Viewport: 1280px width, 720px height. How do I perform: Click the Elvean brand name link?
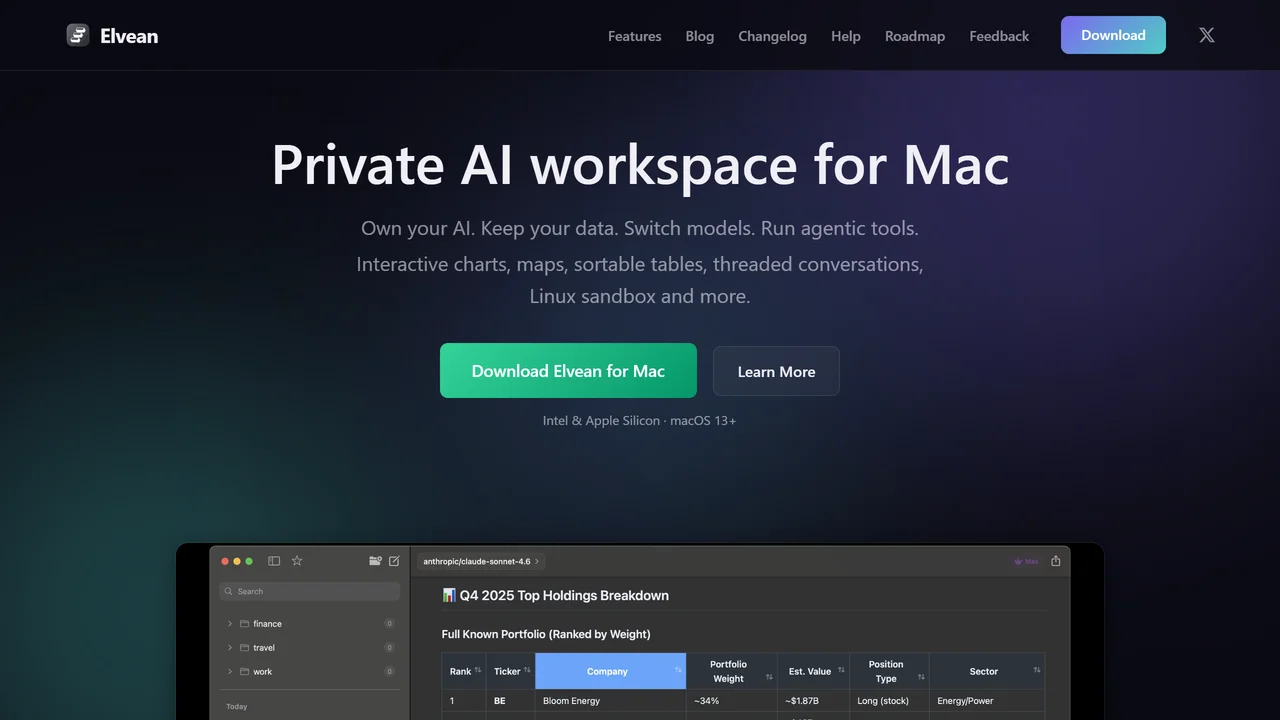(129, 36)
